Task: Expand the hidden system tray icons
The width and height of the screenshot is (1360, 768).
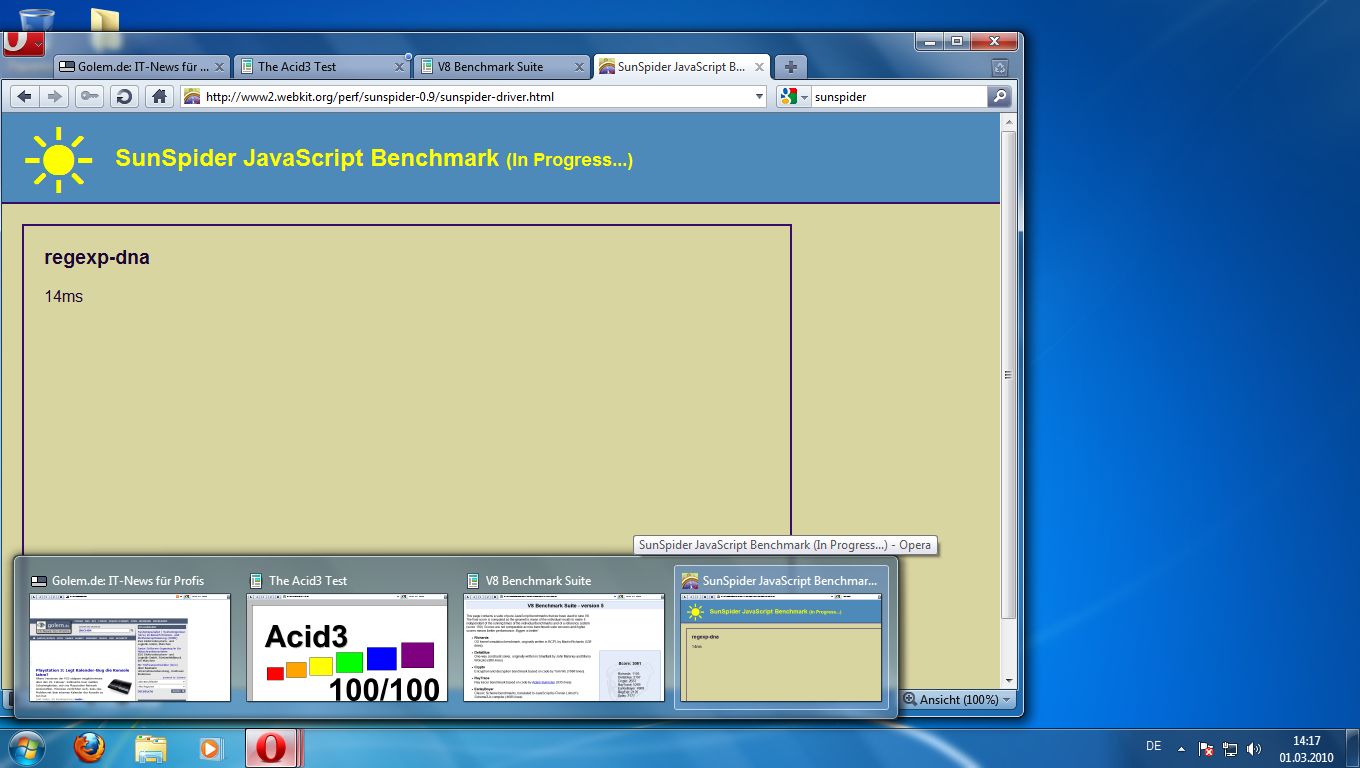Action: [x=1181, y=746]
